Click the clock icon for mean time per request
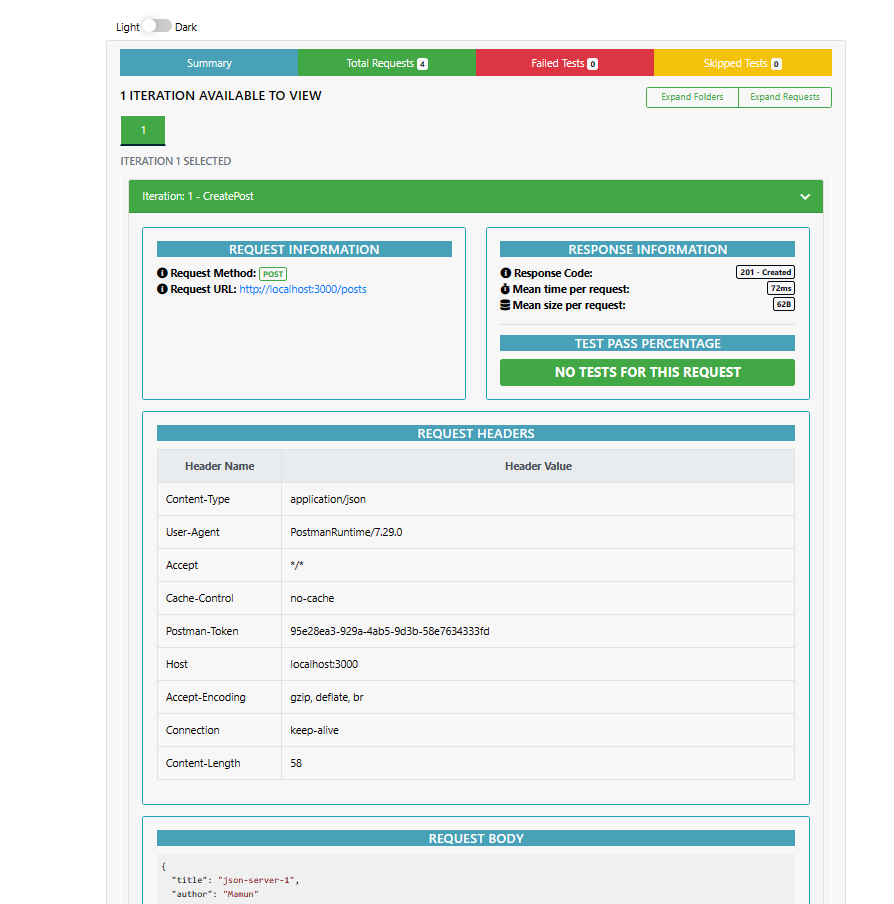Image resolution: width=894 pixels, height=904 pixels. 508,288
